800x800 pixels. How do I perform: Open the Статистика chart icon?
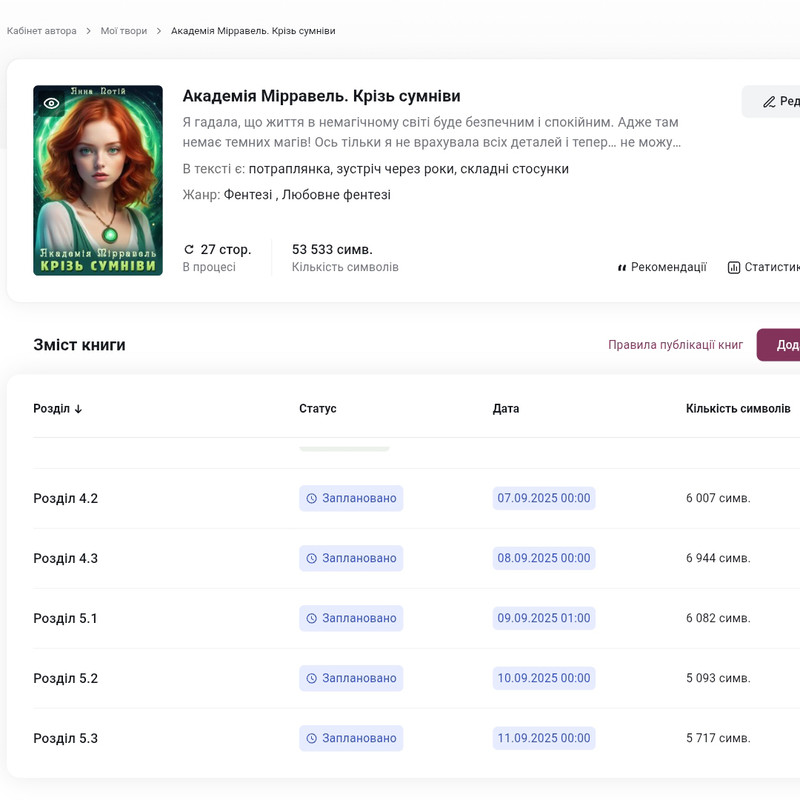(x=734, y=267)
